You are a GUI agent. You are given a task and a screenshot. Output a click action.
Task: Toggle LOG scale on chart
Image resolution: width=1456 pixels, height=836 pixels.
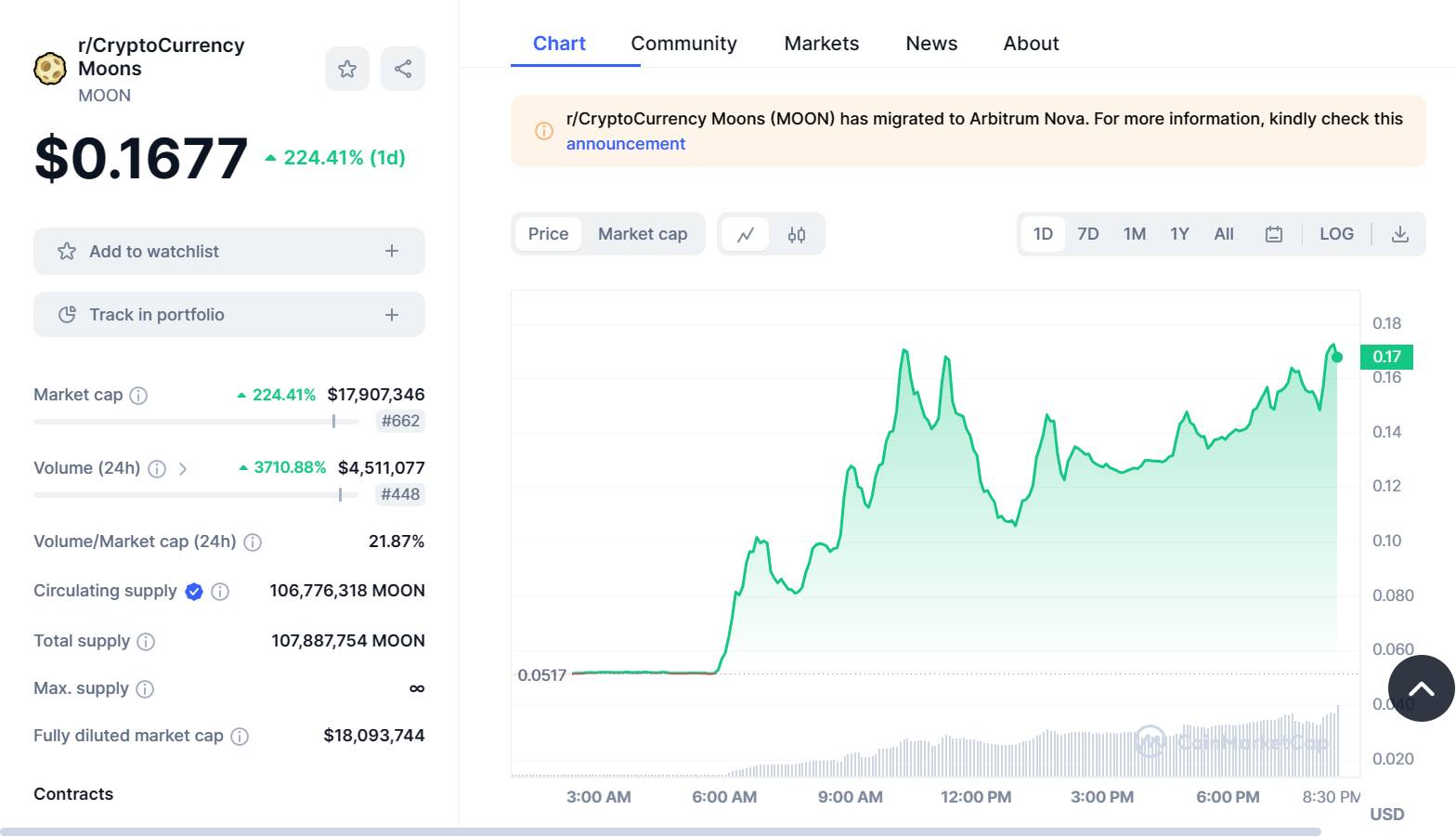coord(1336,234)
